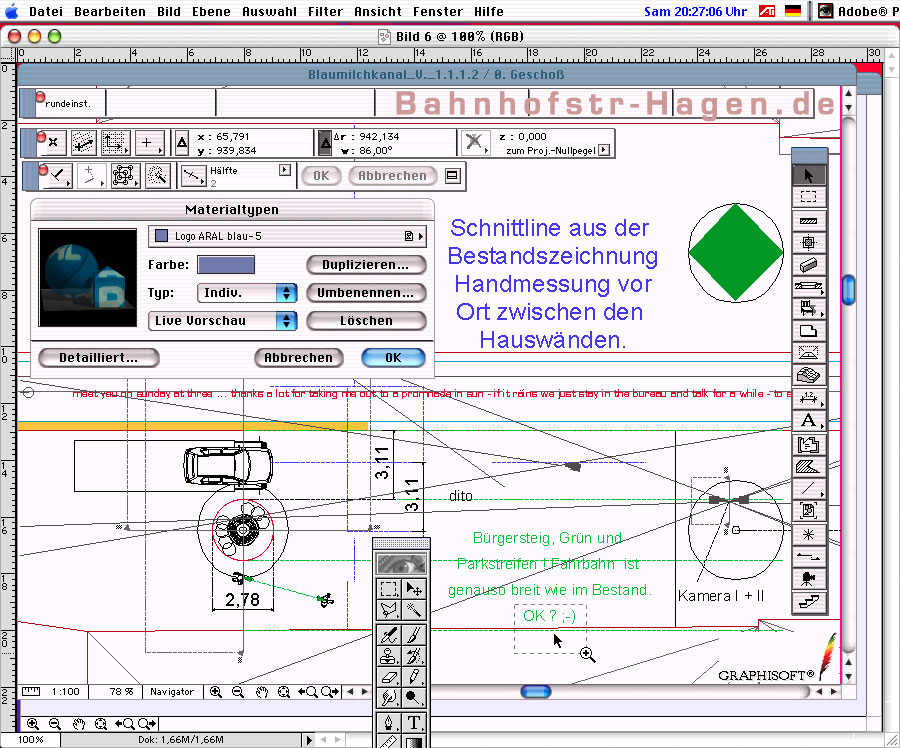This screenshot has width=900, height=748.
Task: Click the Navigator button in status bar
Action: (x=171, y=692)
